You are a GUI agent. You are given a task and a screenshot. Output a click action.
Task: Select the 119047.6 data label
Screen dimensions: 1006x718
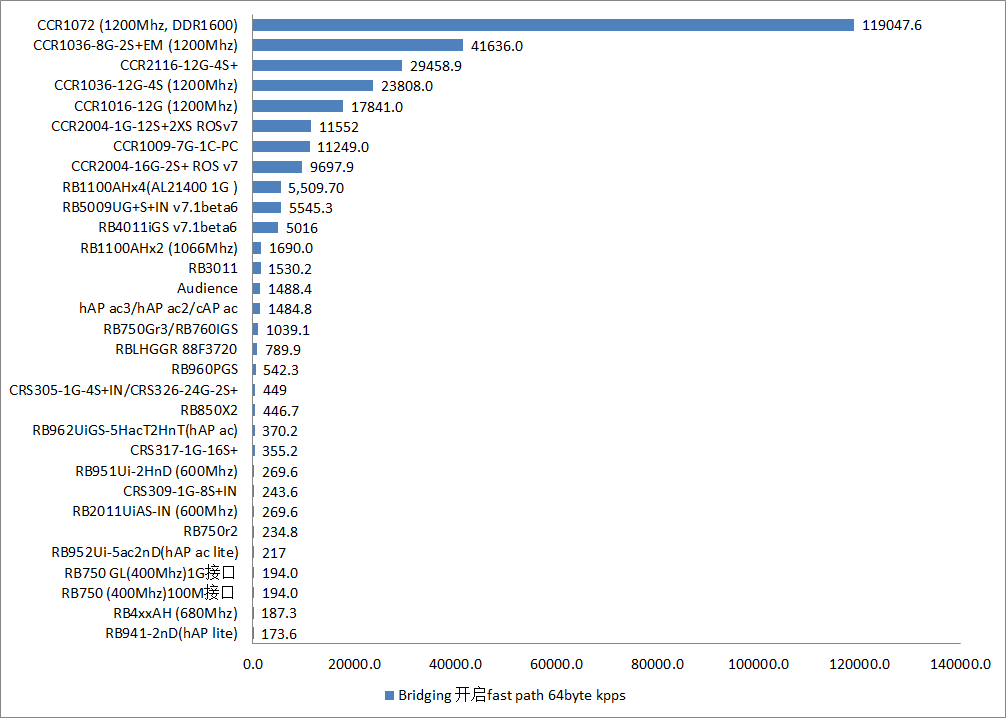(892, 25)
